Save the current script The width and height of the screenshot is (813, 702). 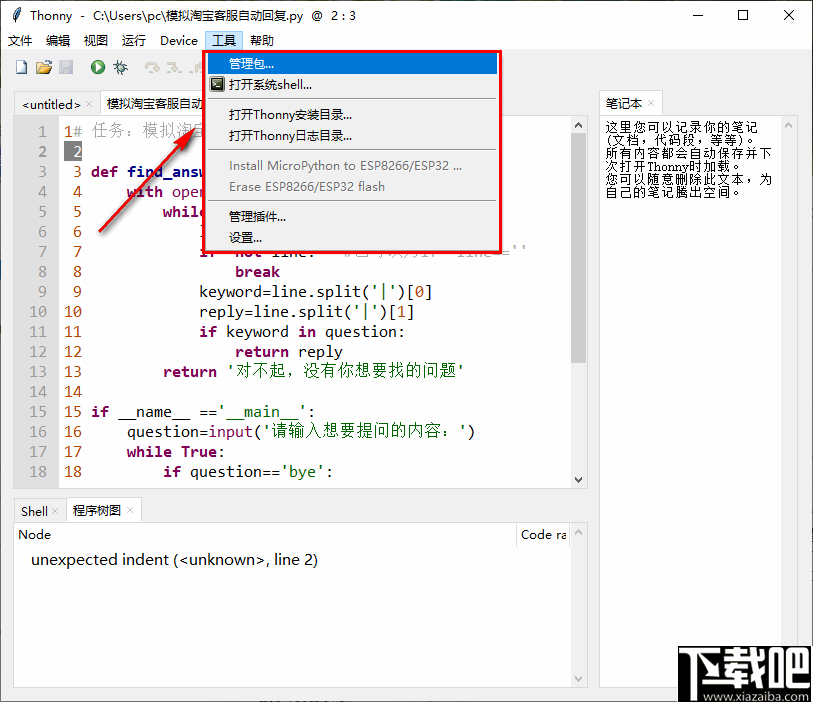[68, 67]
